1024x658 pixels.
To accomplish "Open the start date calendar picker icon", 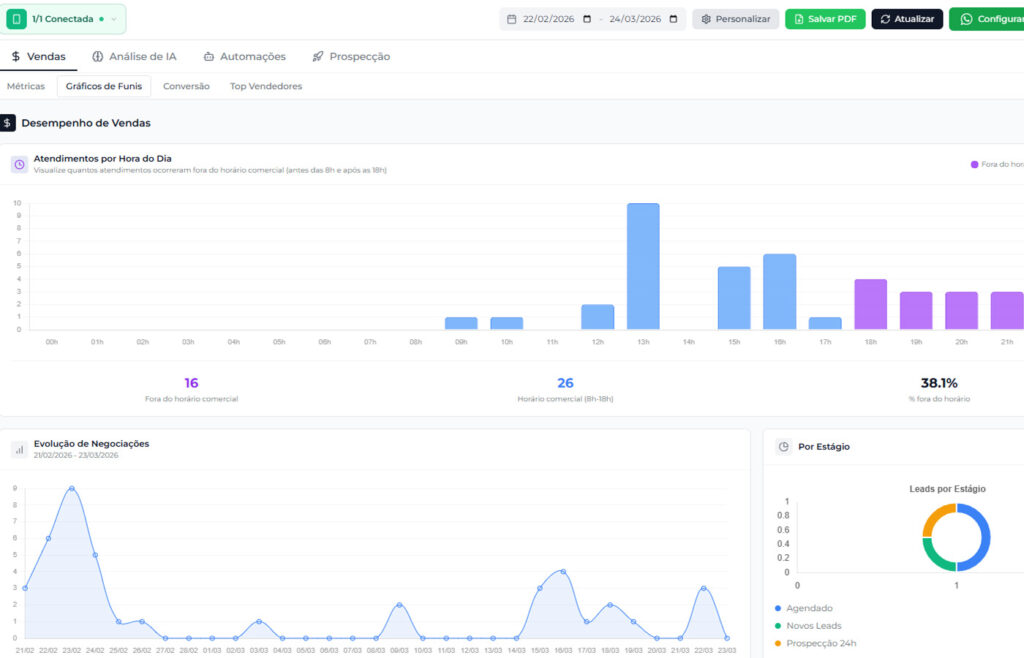I will click(587, 19).
